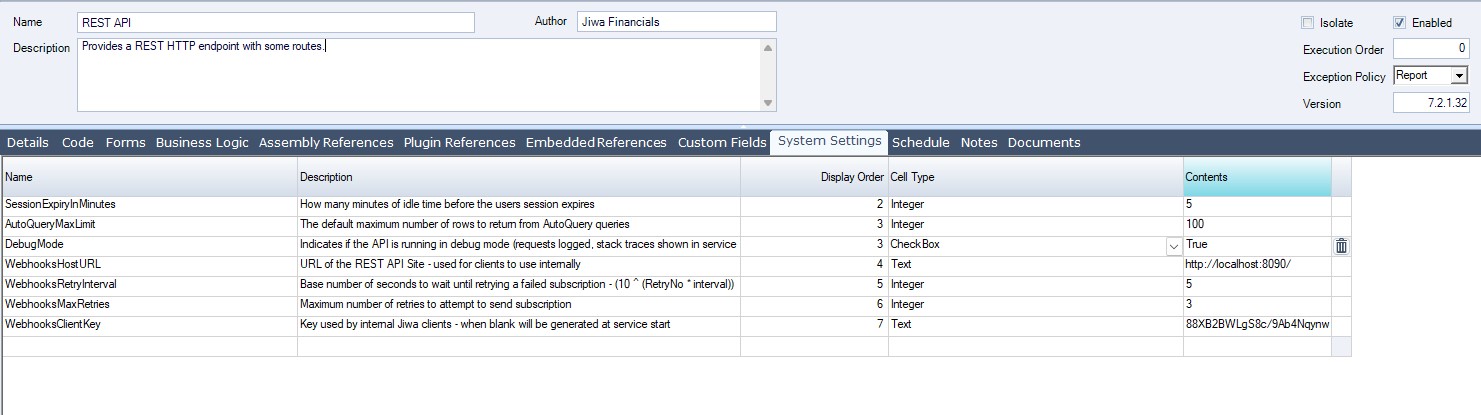Click the SessionExpiryInMinutes name cell
Image resolution: width=1481 pixels, height=415 pixels.
pos(150,204)
